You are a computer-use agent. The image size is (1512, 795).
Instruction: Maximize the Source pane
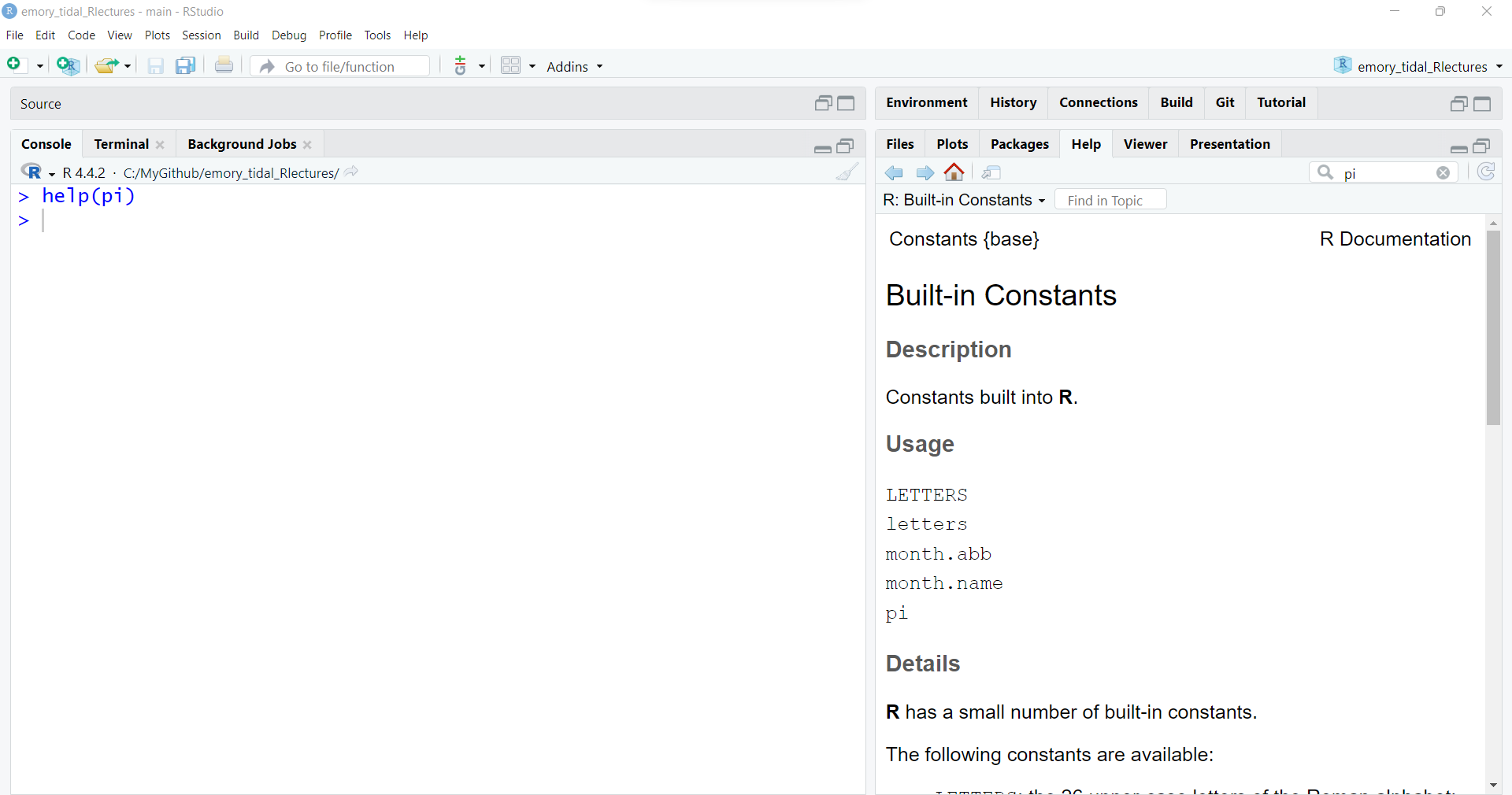click(x=846, y=104)
